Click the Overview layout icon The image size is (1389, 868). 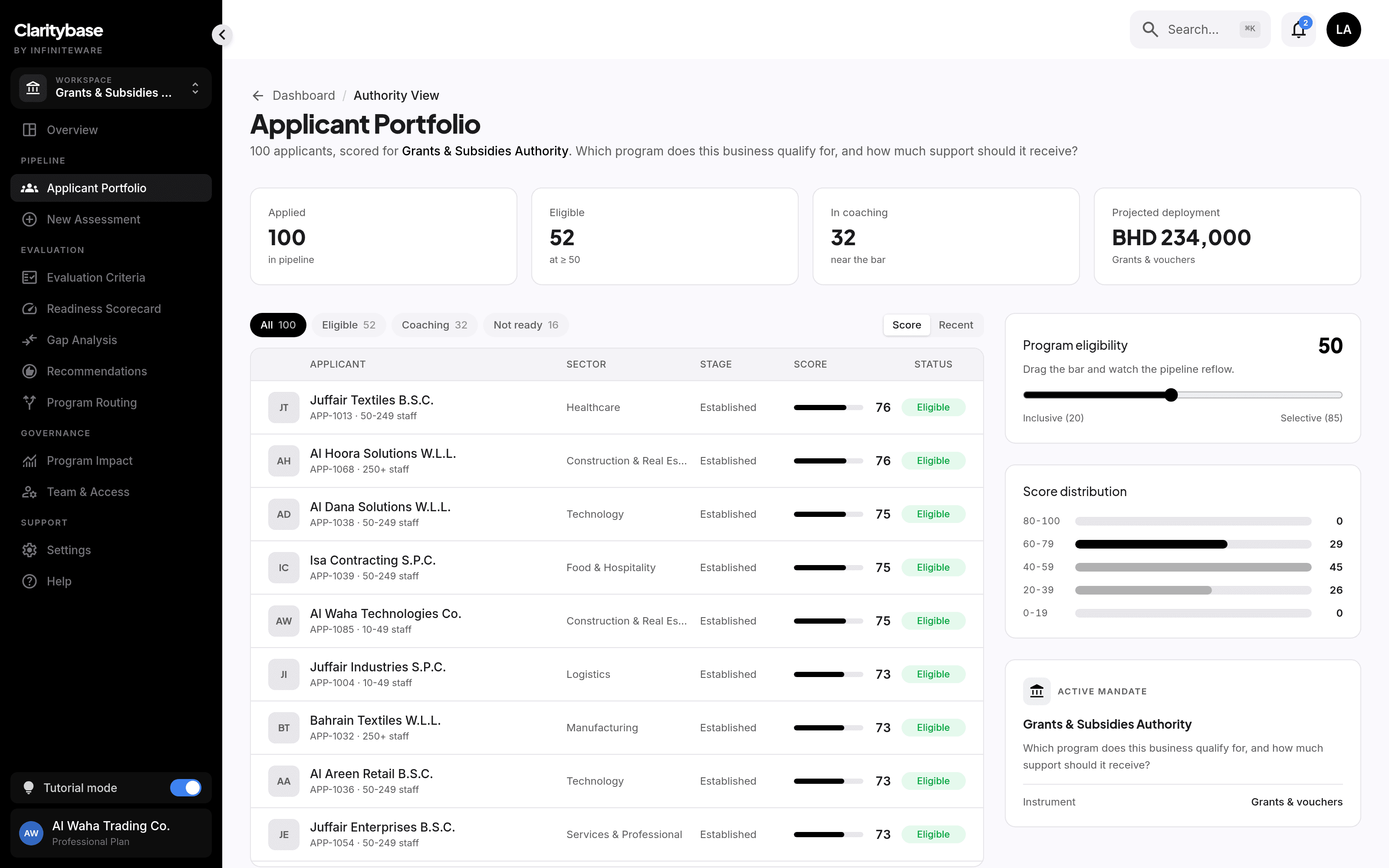click(29, 130)
